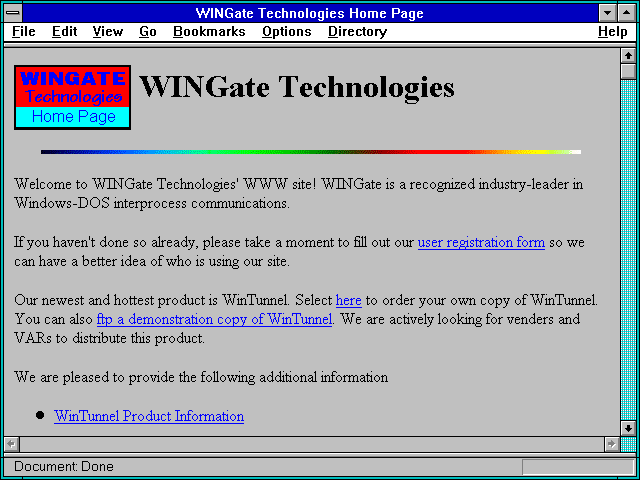The image size is (640, 480).
Task: Click the vertical scrollbar track below thumb
Action: (628, 250)
